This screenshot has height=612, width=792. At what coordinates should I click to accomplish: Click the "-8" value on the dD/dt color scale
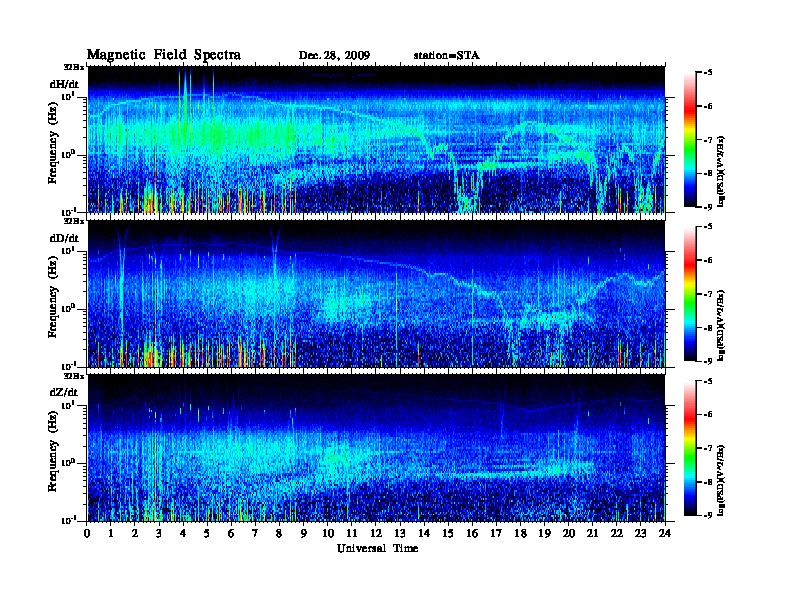(708, 328)
